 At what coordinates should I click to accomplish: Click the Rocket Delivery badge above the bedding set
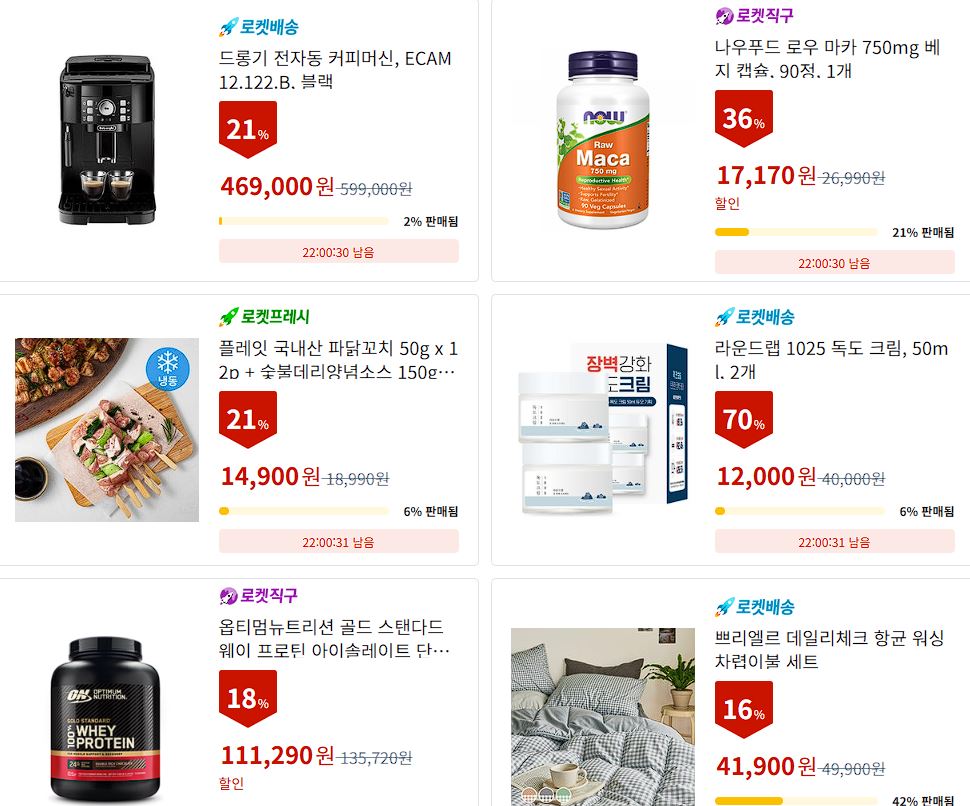pyautogui.click(x=755, y=607)
